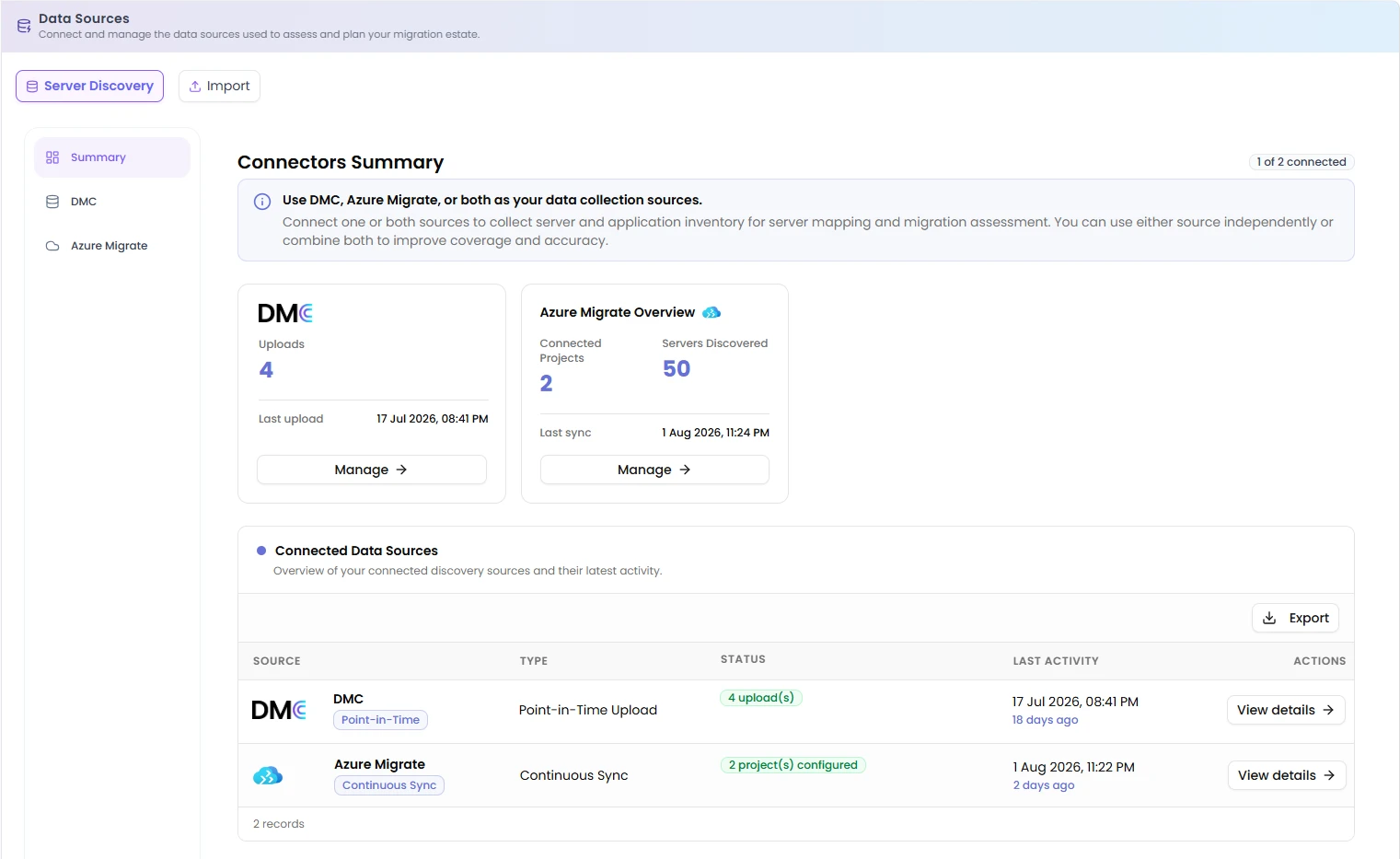The height and width of the screenshot is (859, 1400).
Task: Click the last sync date 1 Aug 2026
Action: tap(715, 433)
